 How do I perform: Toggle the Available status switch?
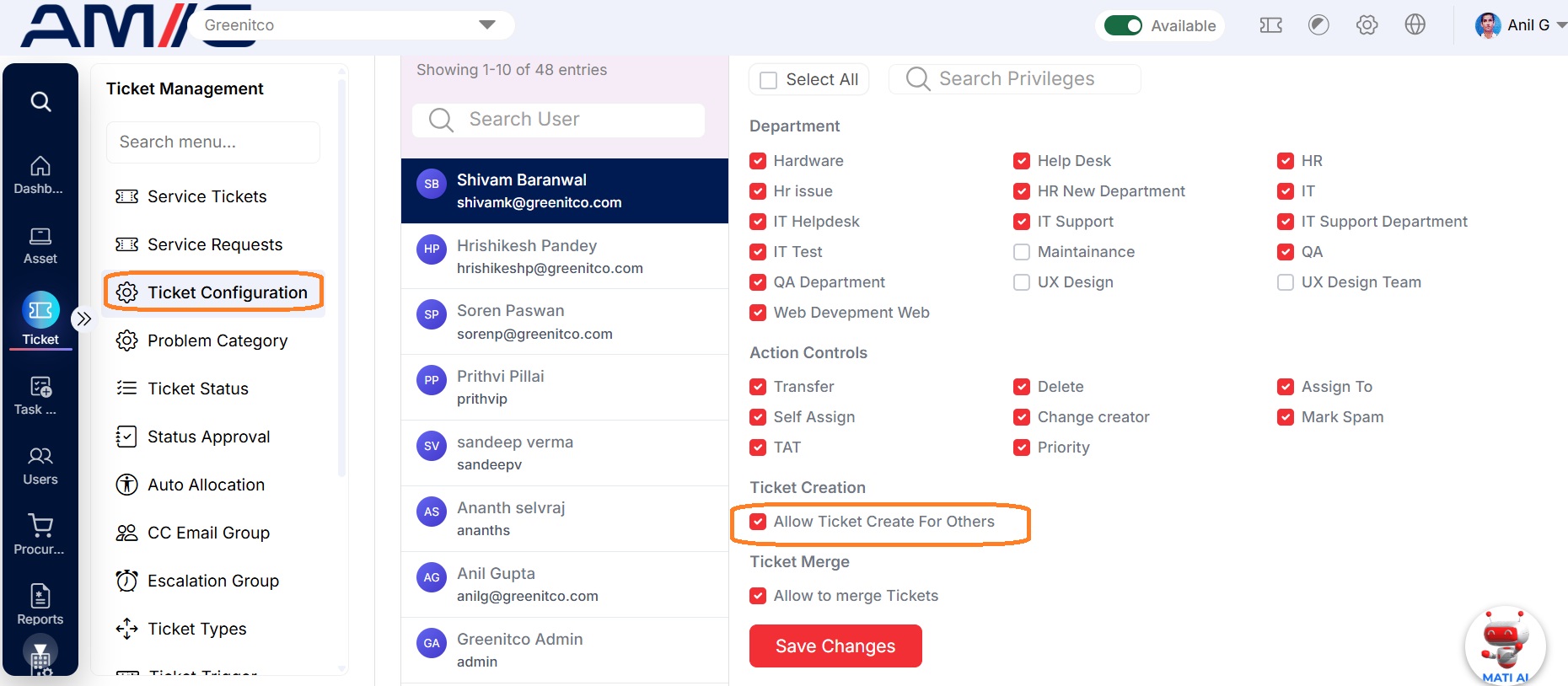click(x=1123, y=25)
